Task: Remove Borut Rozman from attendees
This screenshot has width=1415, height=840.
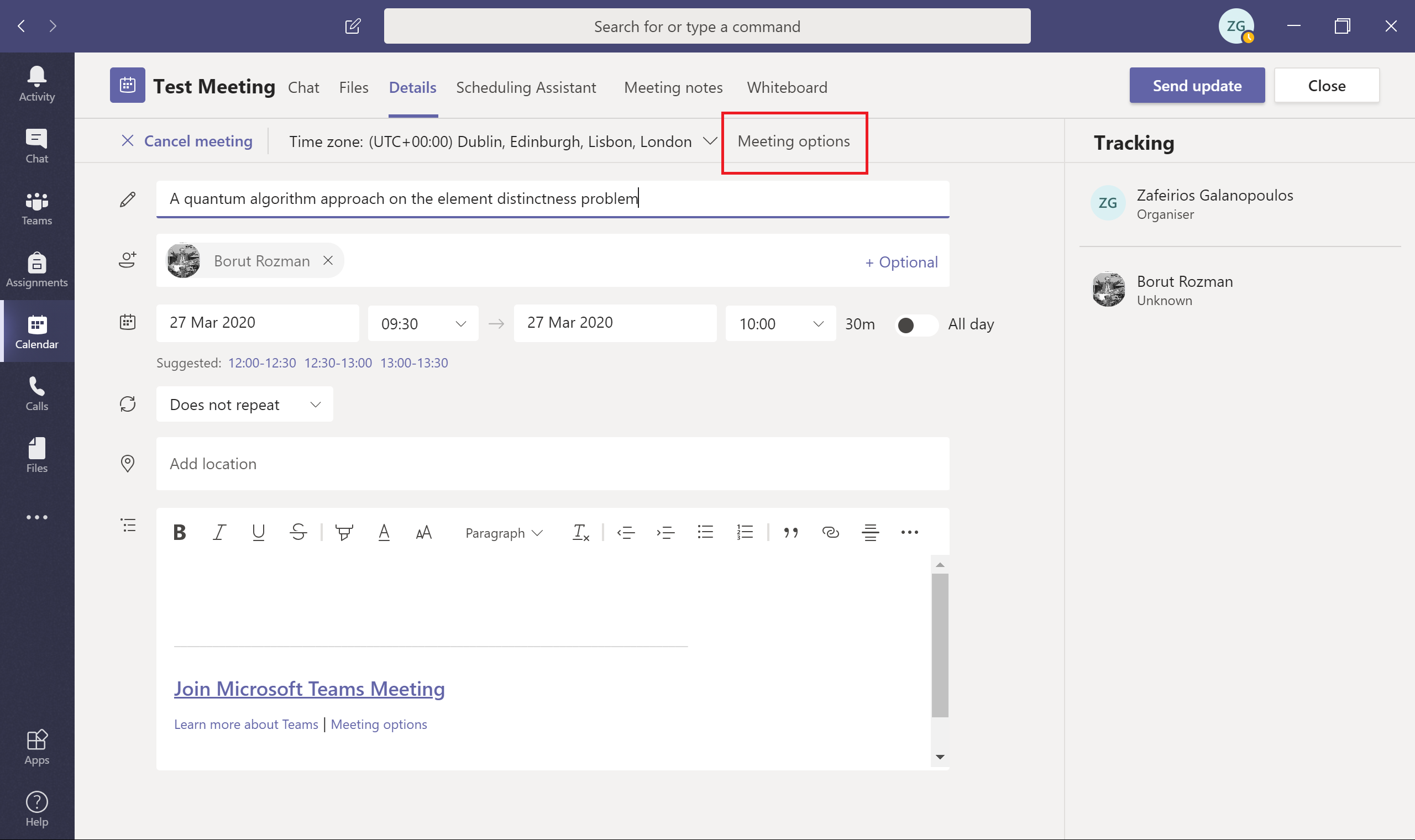Action: click(x=328, y=260)
